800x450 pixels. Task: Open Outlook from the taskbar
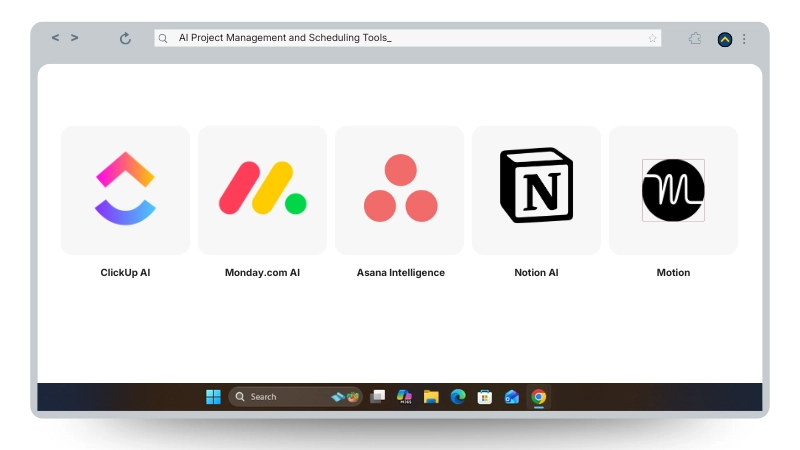(x=512, y=396)
